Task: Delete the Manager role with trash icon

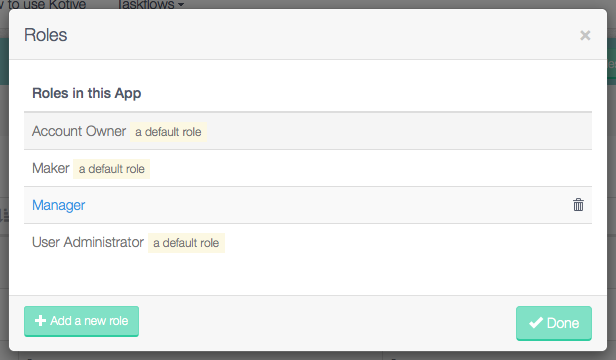Action: (x=578, y=205)
